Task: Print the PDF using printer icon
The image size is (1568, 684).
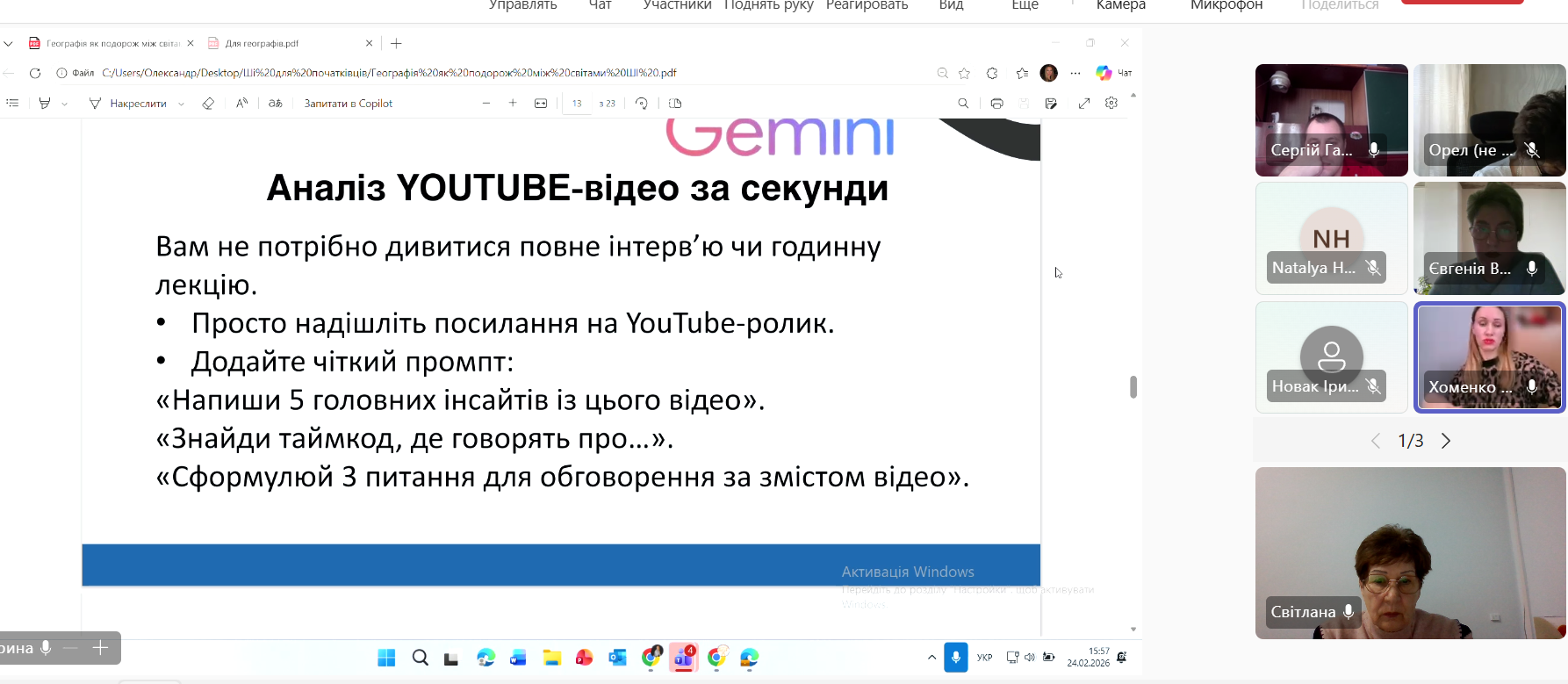Action: [x=996, y=104]
